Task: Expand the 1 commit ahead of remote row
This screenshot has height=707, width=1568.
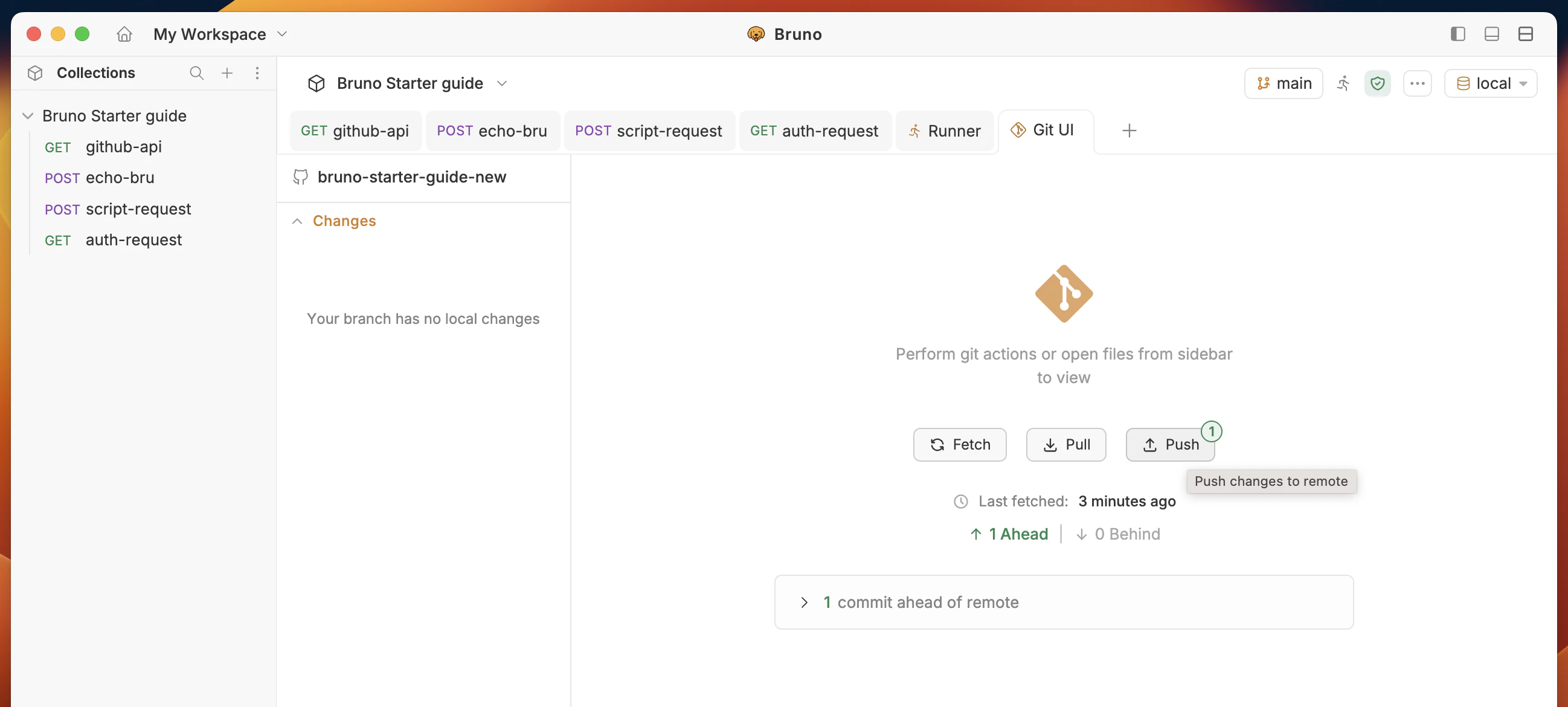Action: pyautogui.click(x=804, y=602)
